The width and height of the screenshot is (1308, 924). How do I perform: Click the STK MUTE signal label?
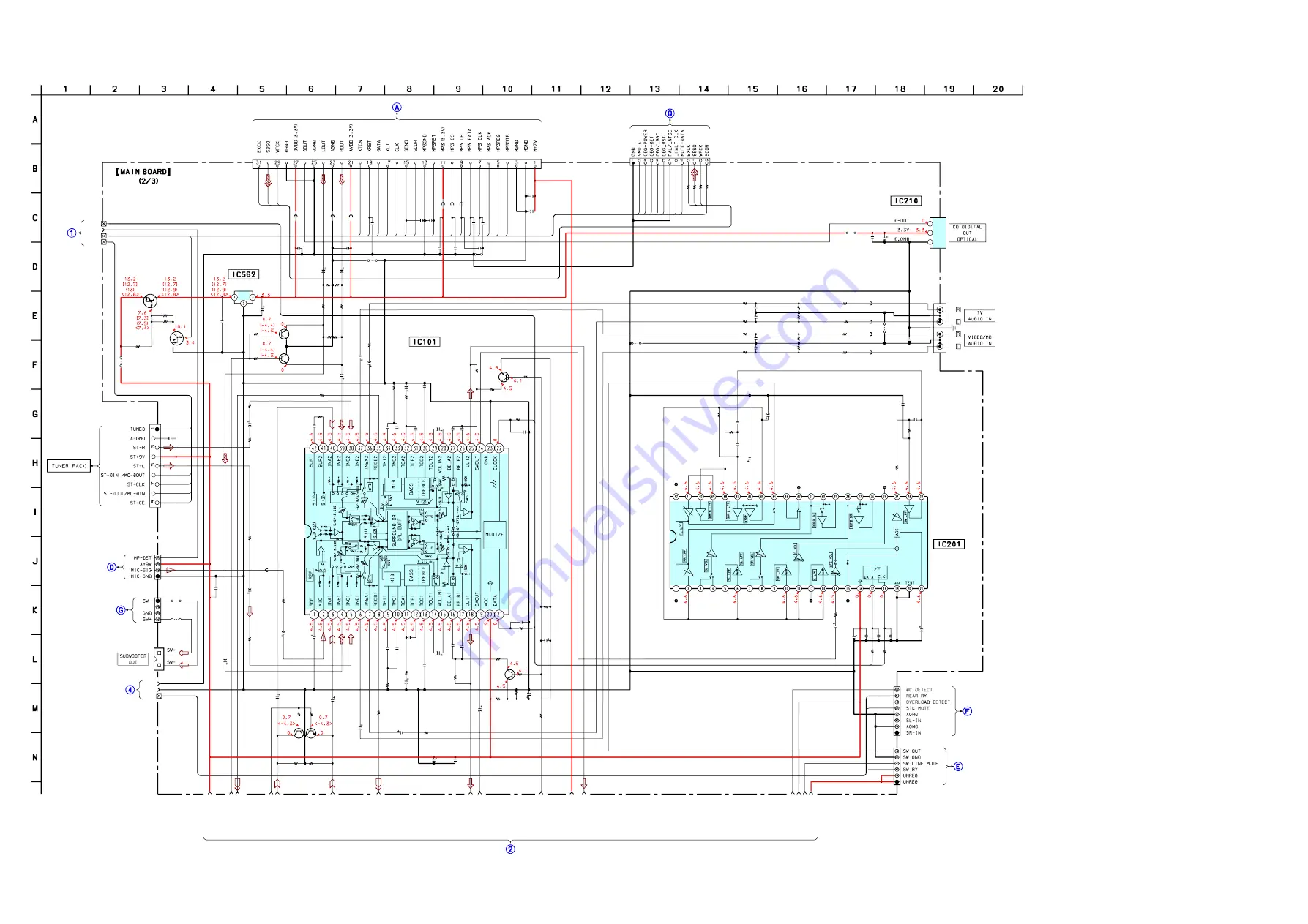pyautogui.click(x=918, y=708)
